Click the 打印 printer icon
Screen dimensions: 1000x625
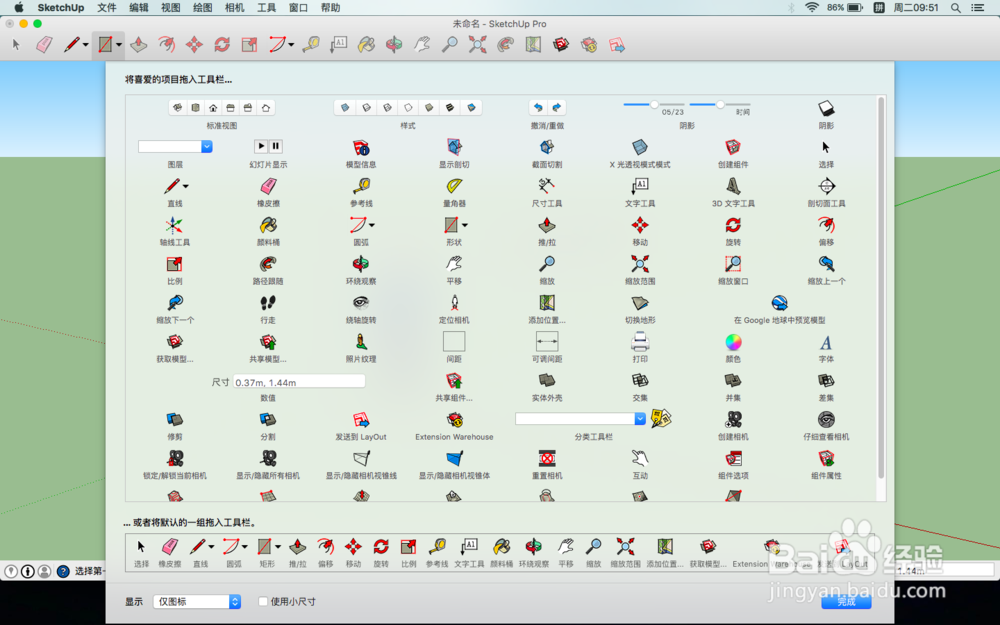[x=640, y=342]
